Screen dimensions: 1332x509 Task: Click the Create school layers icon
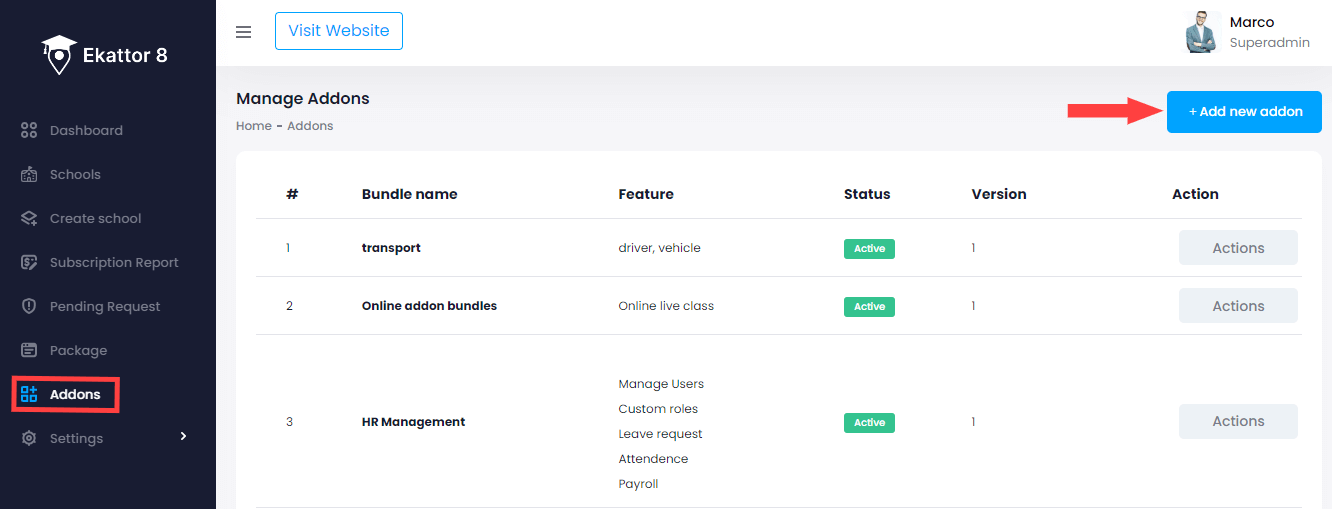click(29, 219)
